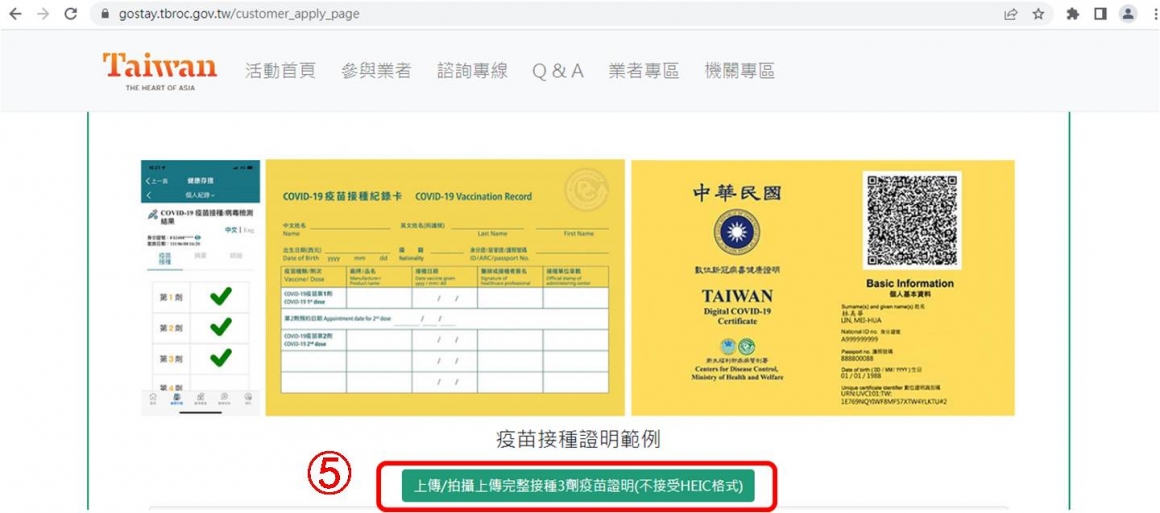
Task: Open the profile avatar icon
Action: pyautogui.click(x=1127, y=14)
